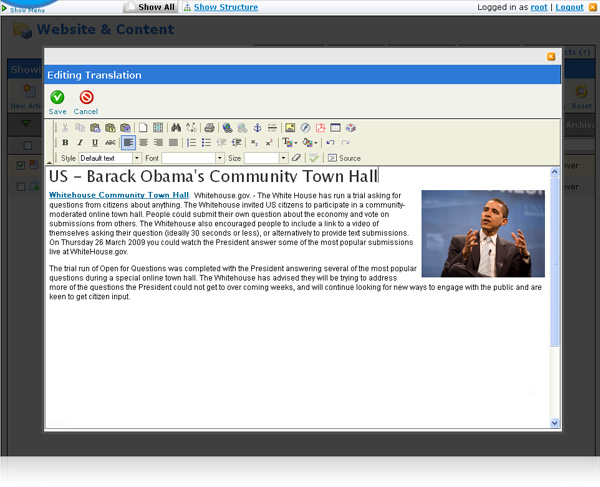The image size is (600, 487).
Task: Click the decrease indent icon
Action: pos(221,143)
